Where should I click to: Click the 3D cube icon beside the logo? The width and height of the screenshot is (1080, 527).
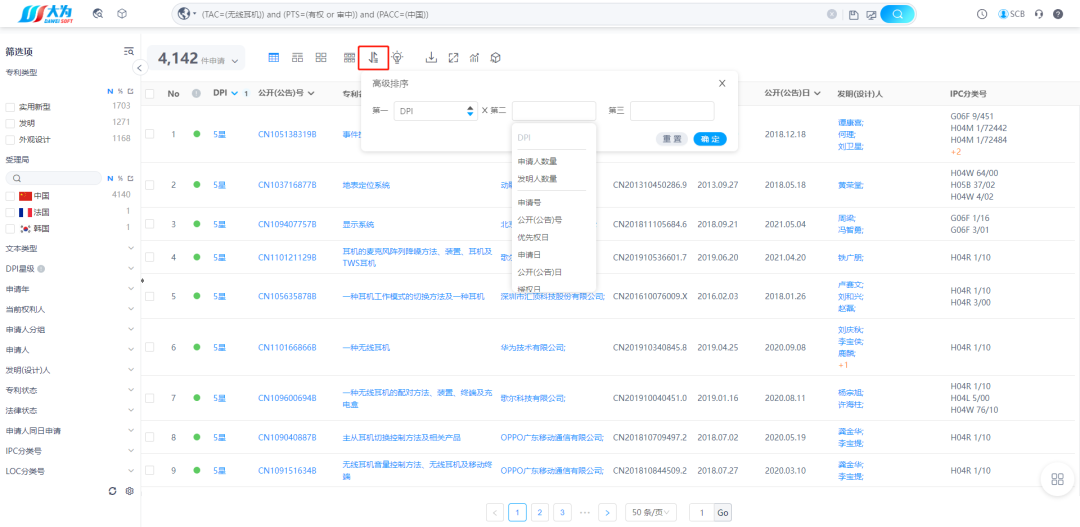(122, 14)
